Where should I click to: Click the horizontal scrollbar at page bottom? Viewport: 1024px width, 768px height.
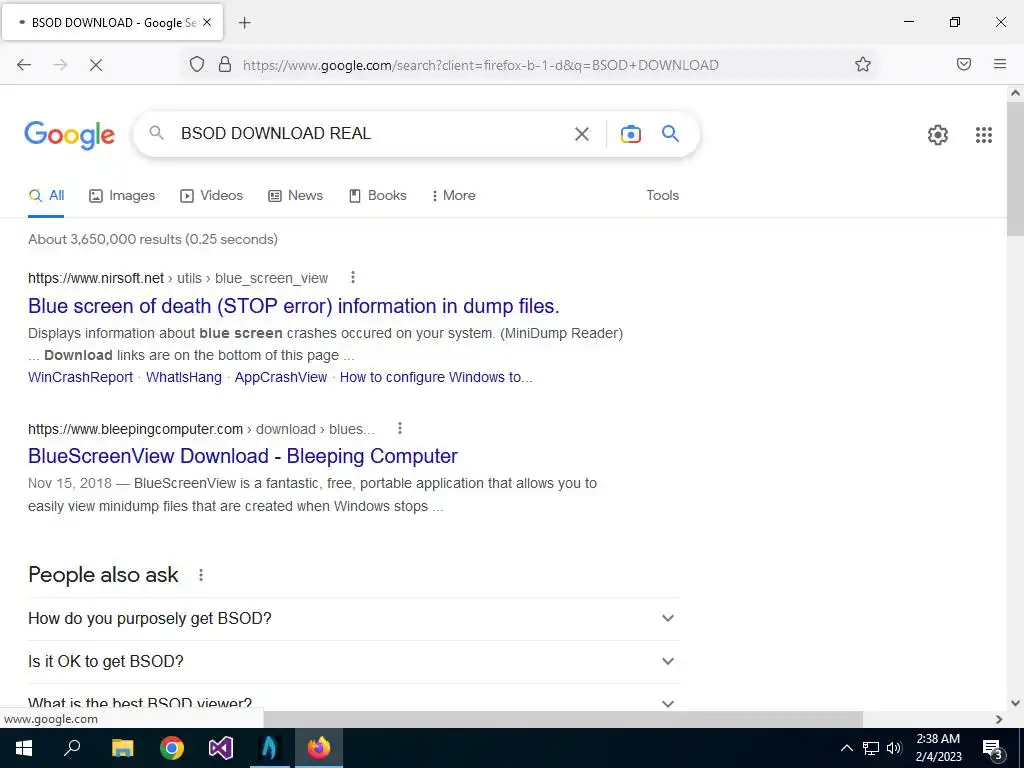[563, 719]
